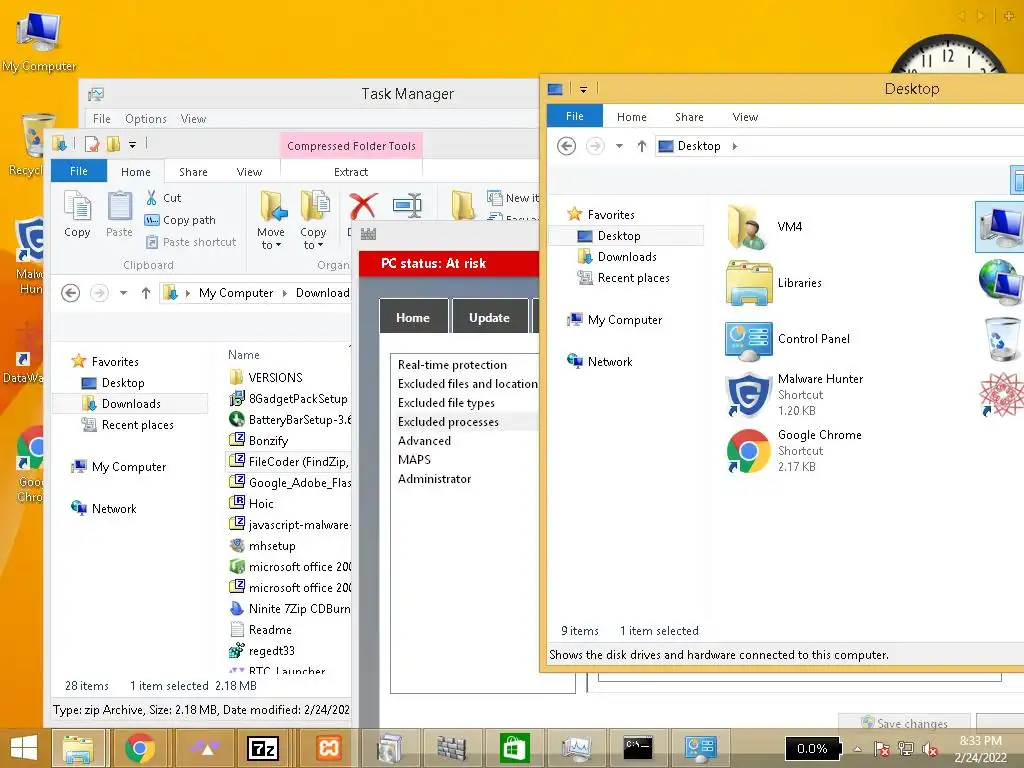Viewport: 1024px width, 768px height.
Task: Select Excluded file types setting
Action: (x=446, y=402)
